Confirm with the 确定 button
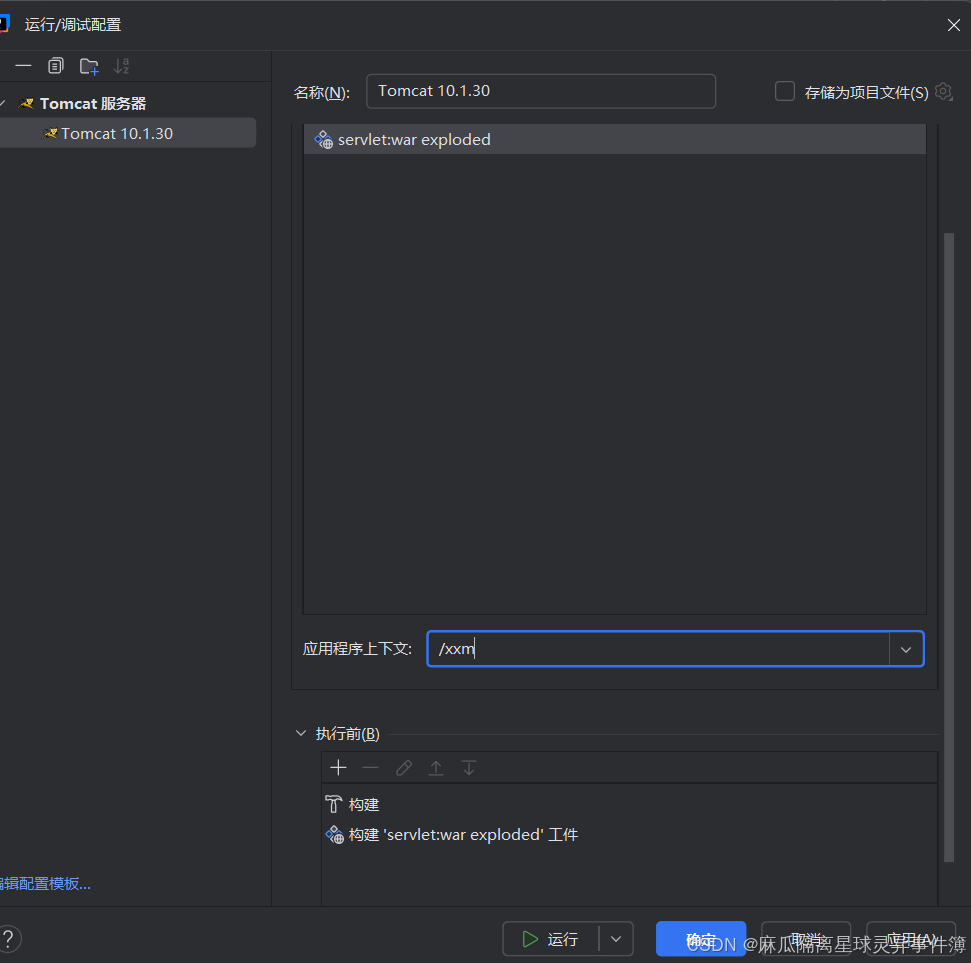This screenshot has height=963, width=971. click(701, 939)
